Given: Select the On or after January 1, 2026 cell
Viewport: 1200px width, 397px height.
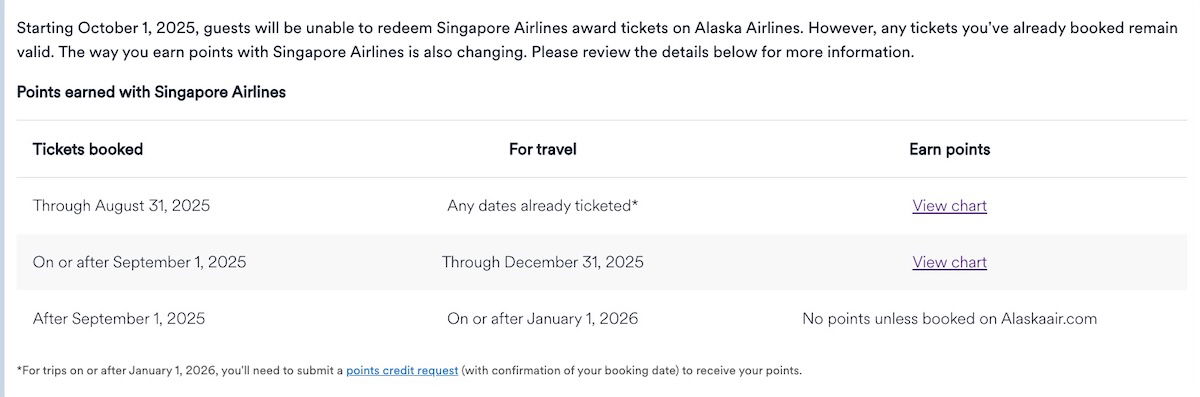Looking at the screenshot, I should pyautogui.click(x=543, y=319).
